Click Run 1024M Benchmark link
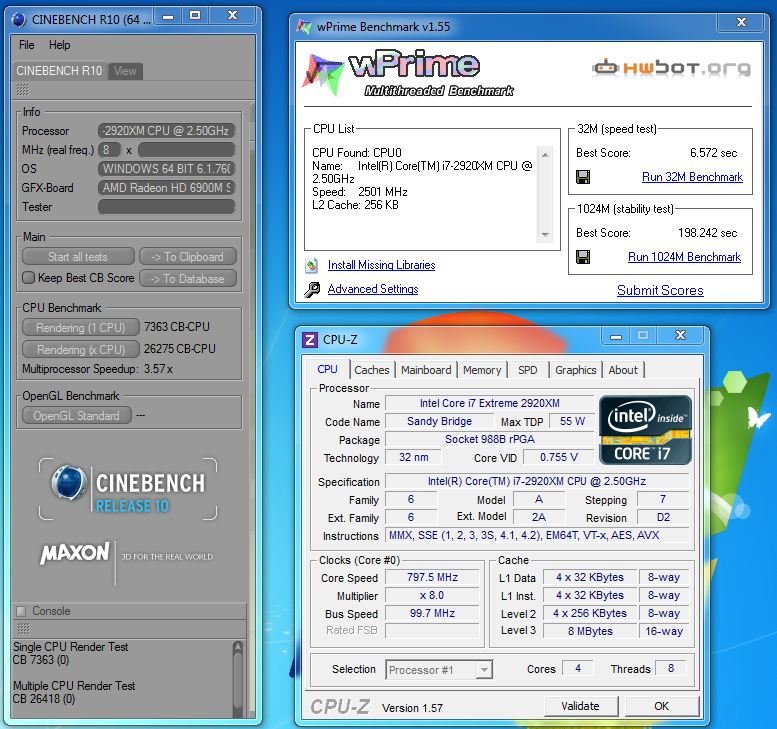Image resolution: width=777 pixels, height=729 pixels. (x=684, y=257)
